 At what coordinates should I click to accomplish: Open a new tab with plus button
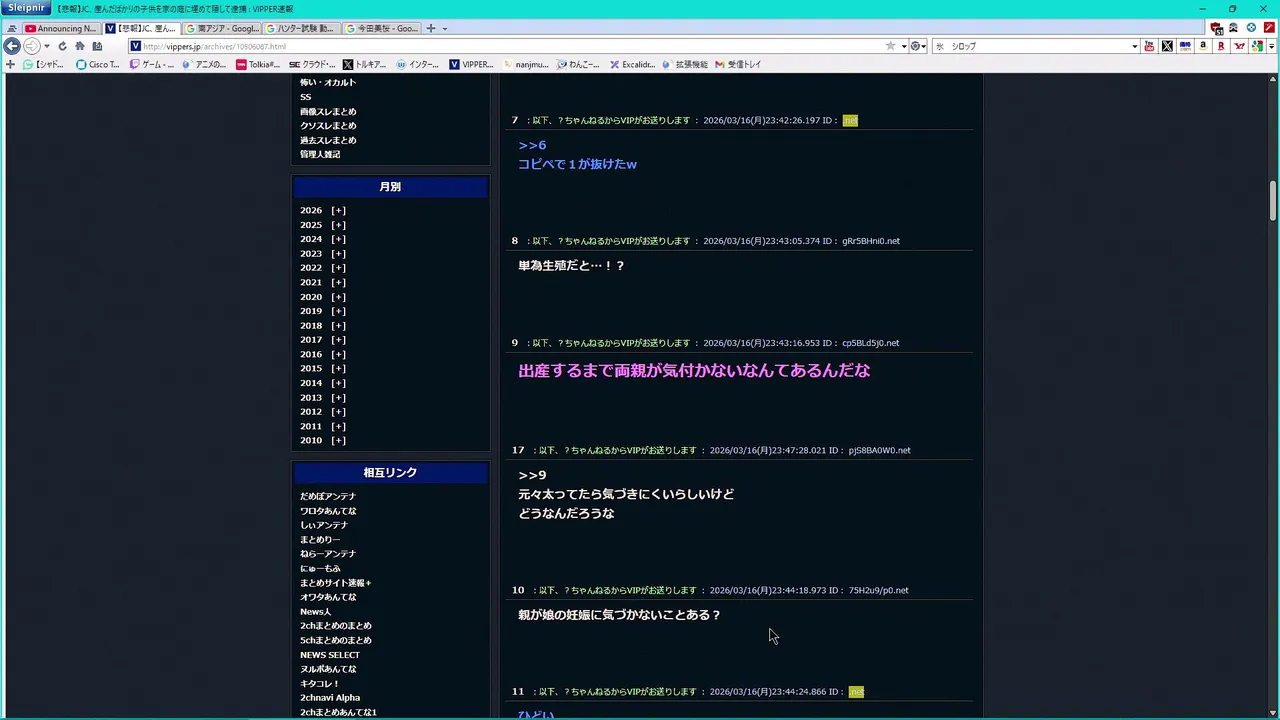431,28
